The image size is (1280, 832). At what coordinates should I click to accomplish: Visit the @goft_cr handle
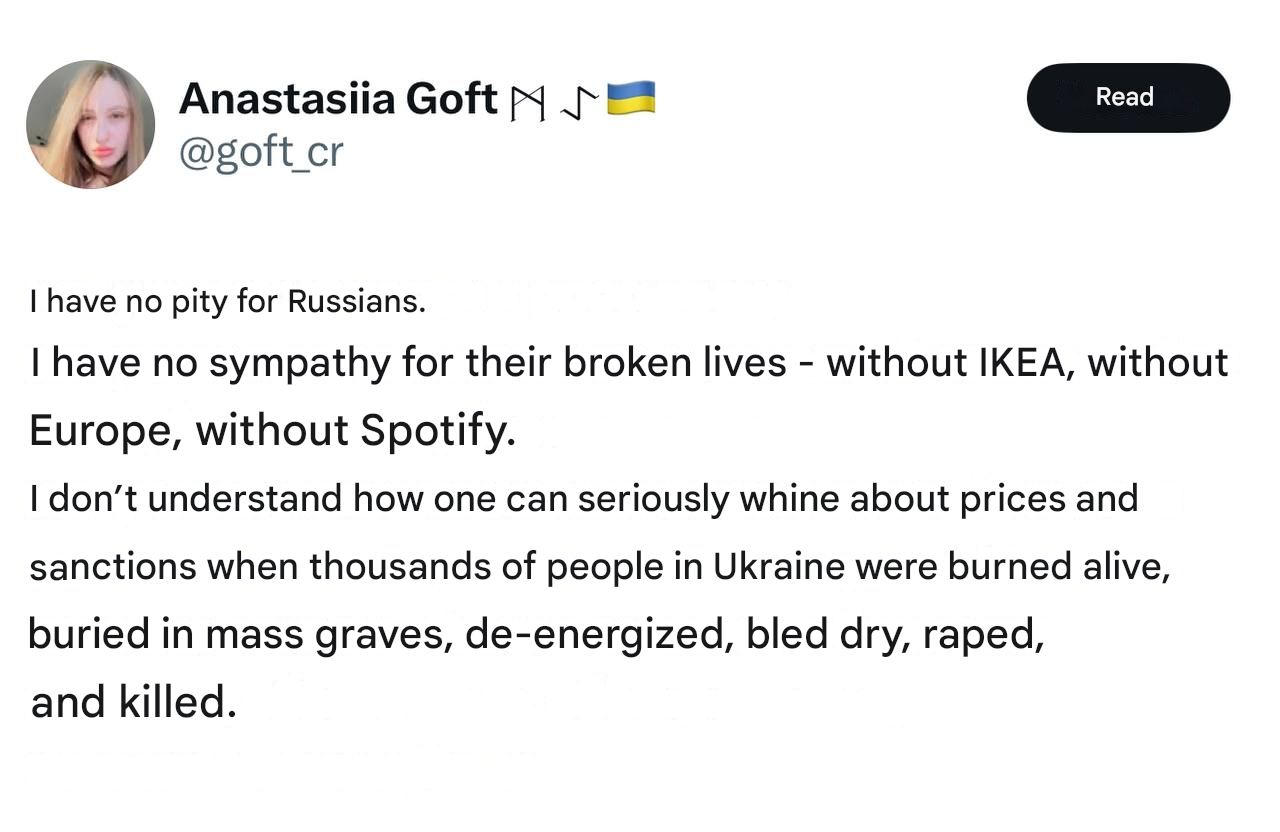pyautogui.click(x=261, y=152)
